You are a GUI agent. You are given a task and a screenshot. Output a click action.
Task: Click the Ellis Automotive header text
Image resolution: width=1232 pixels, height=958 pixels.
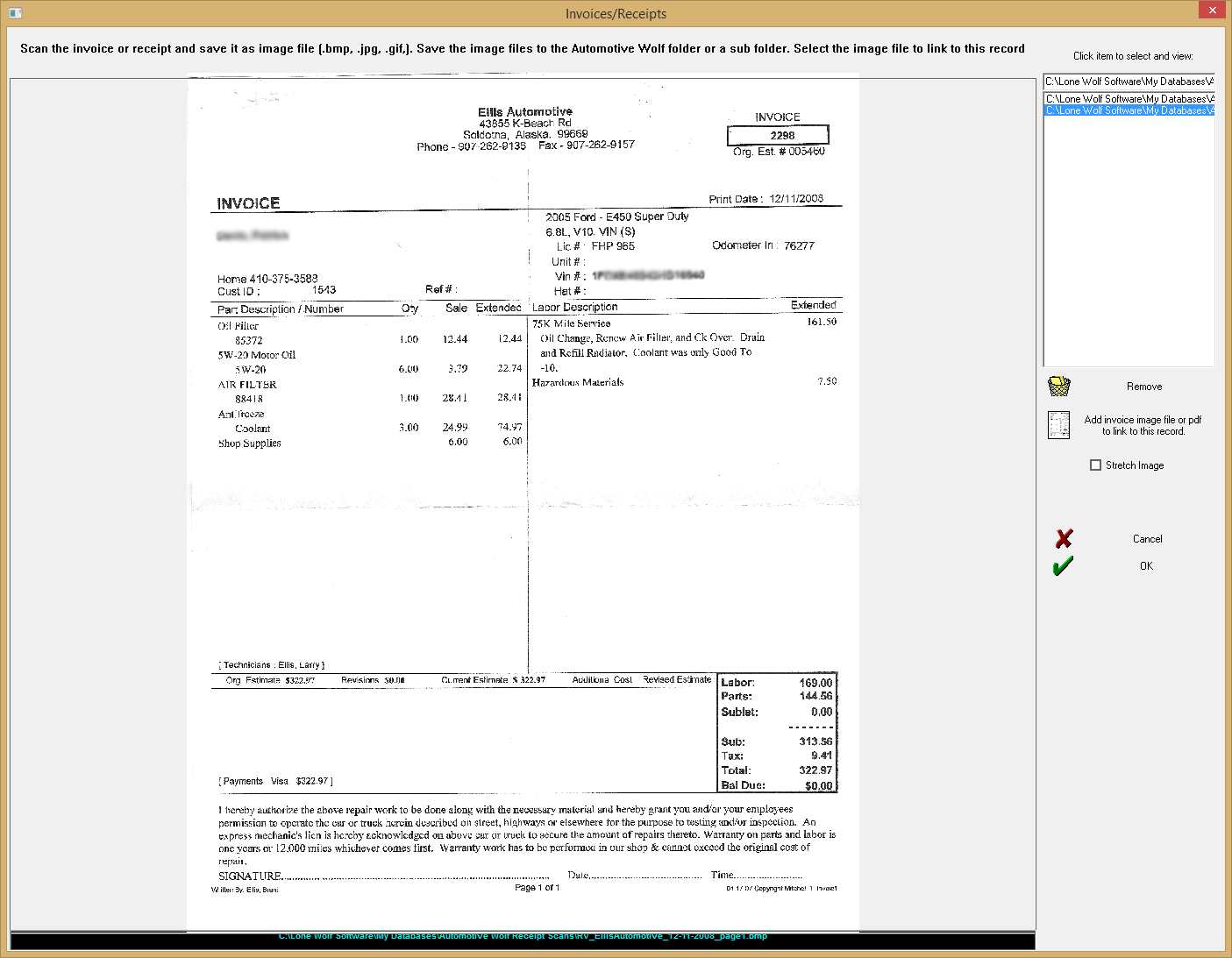(525, 111)
